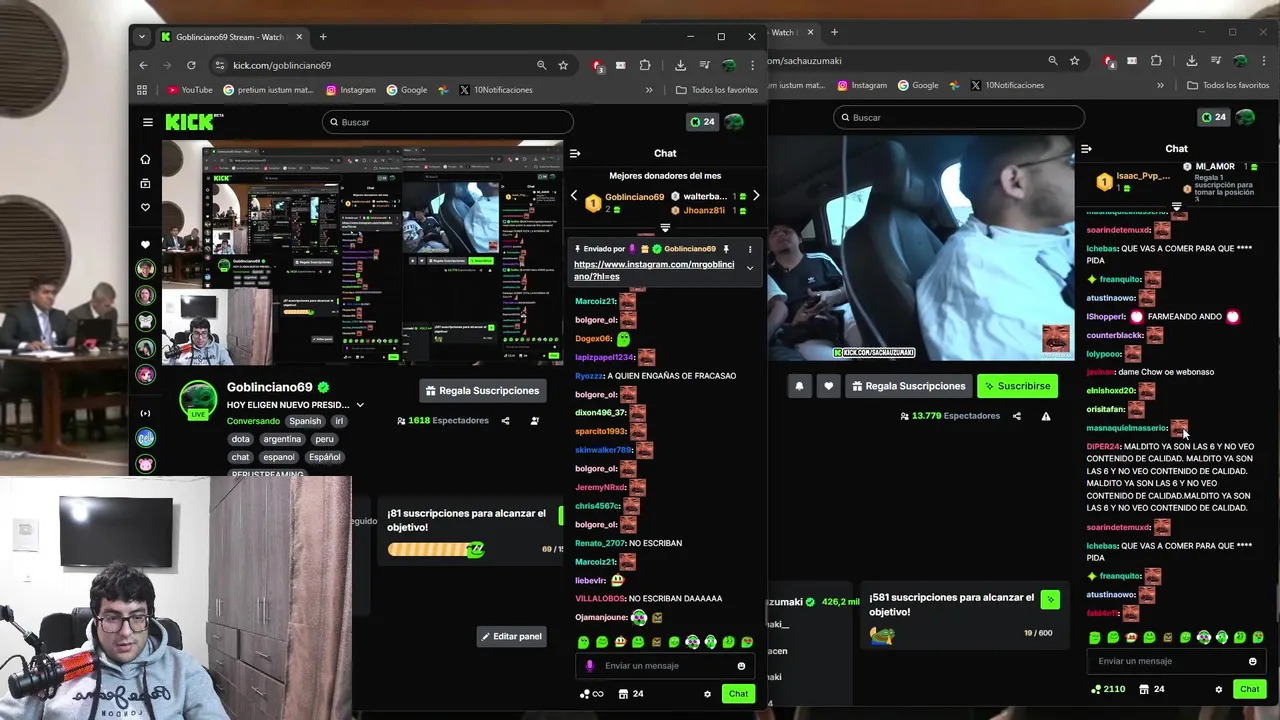Screen dimensions: 1280x720
Task: Click Regala Suscripciones in Goblinciano69 window
Action: pos(482,391)
